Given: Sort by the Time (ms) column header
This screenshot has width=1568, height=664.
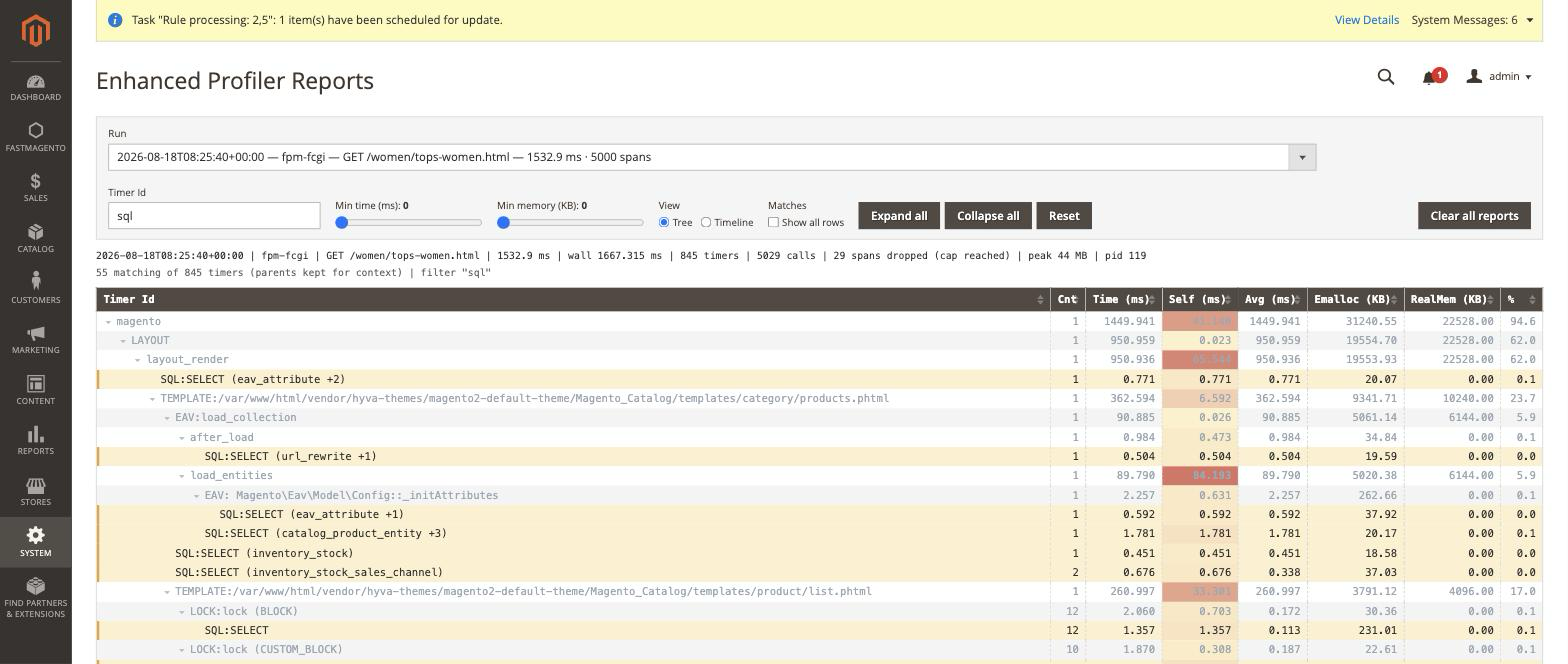Looking at the screenshot, I should pos(1124,299).
